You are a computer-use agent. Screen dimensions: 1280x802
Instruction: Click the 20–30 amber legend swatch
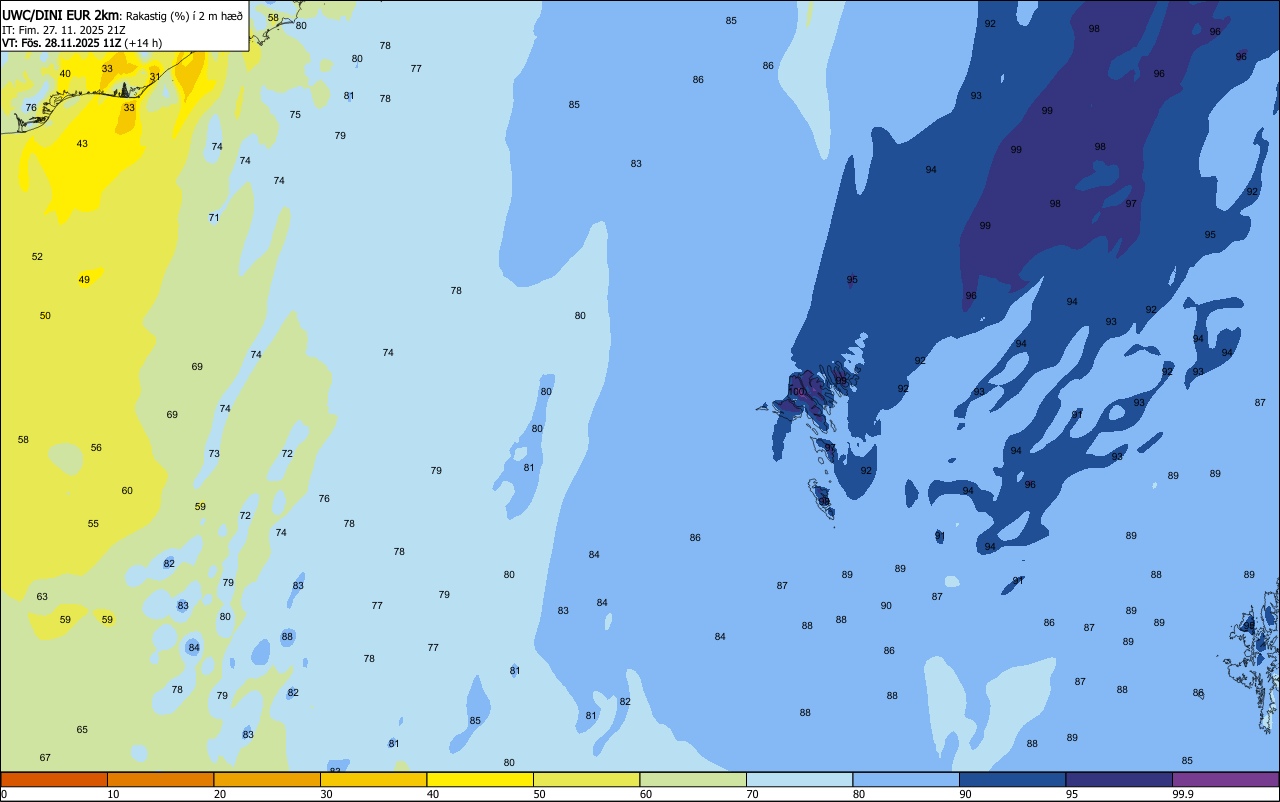point(267,779)
